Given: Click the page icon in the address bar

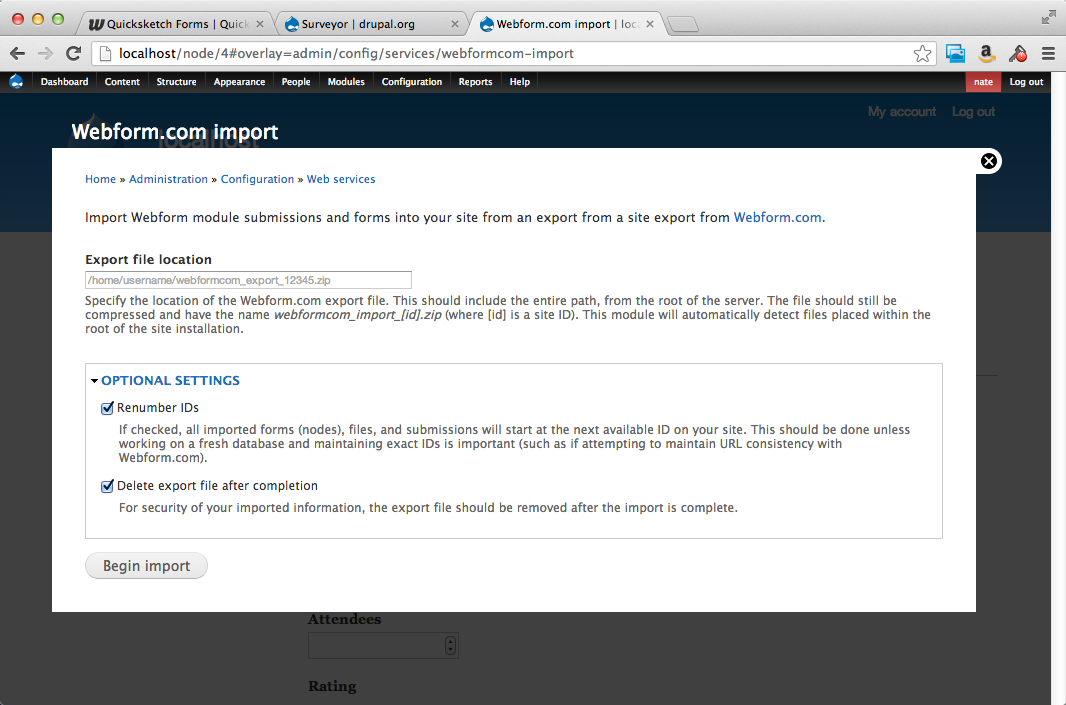Looking at the screenshot, I should [x=105, y=54].
